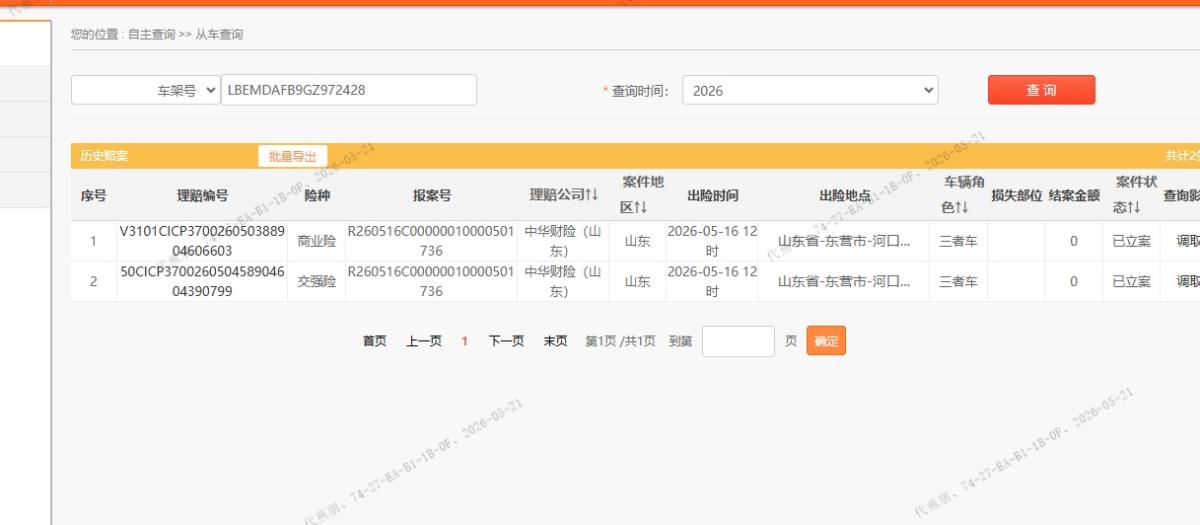
Task: Select claim number V3101CICP370026050388904606603
Action: (x=203, y=241)
